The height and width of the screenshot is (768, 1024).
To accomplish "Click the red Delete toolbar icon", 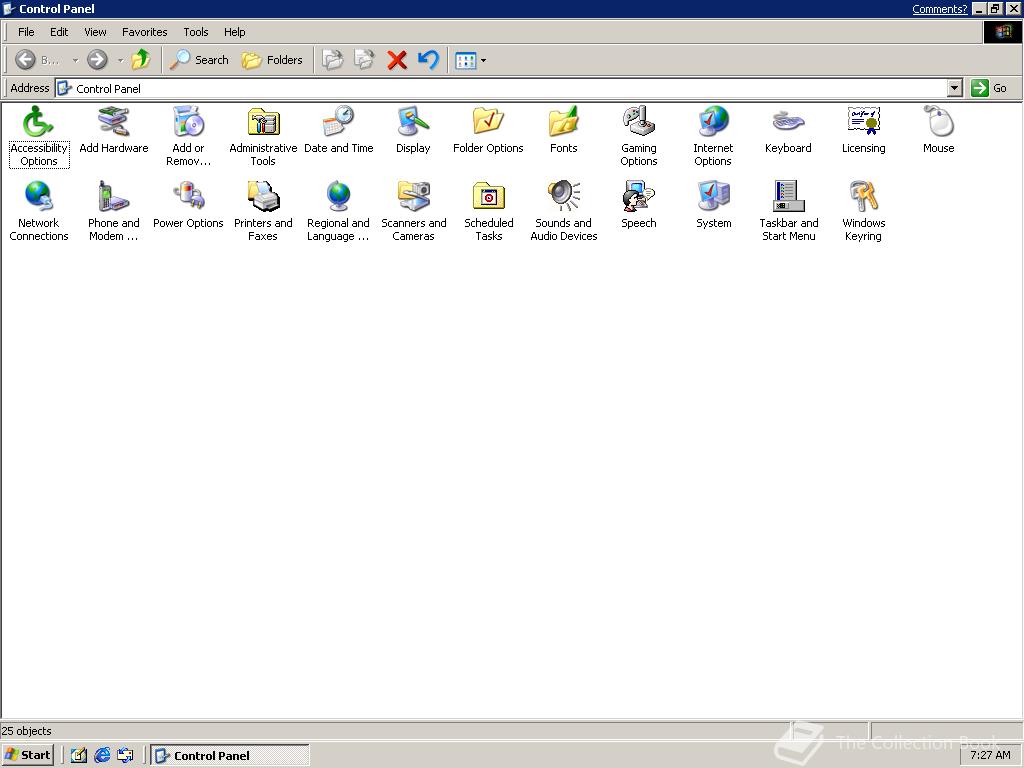I will point(396,60).
